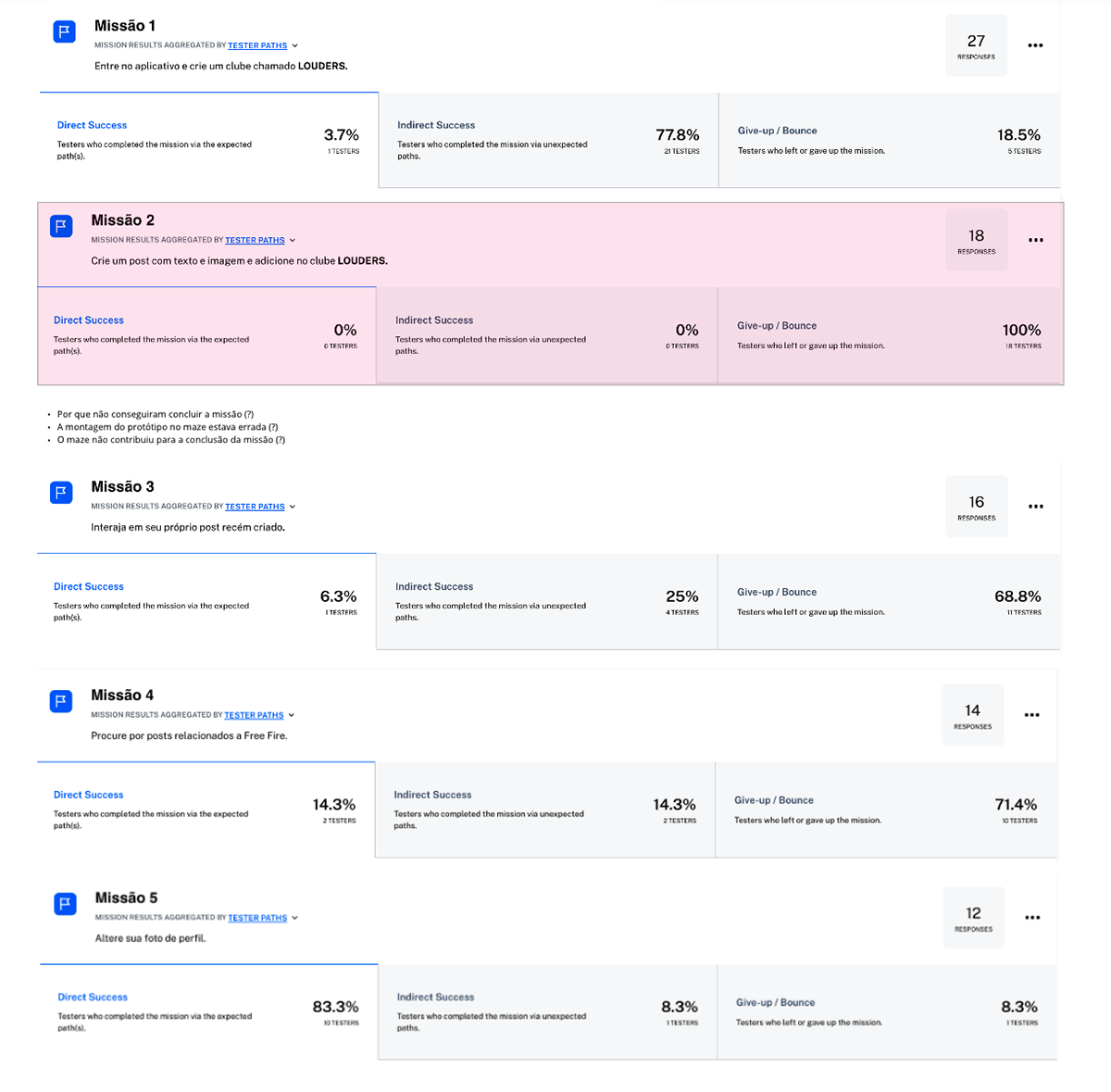Click the Missão 2 blue flag icon

[61, 227]
